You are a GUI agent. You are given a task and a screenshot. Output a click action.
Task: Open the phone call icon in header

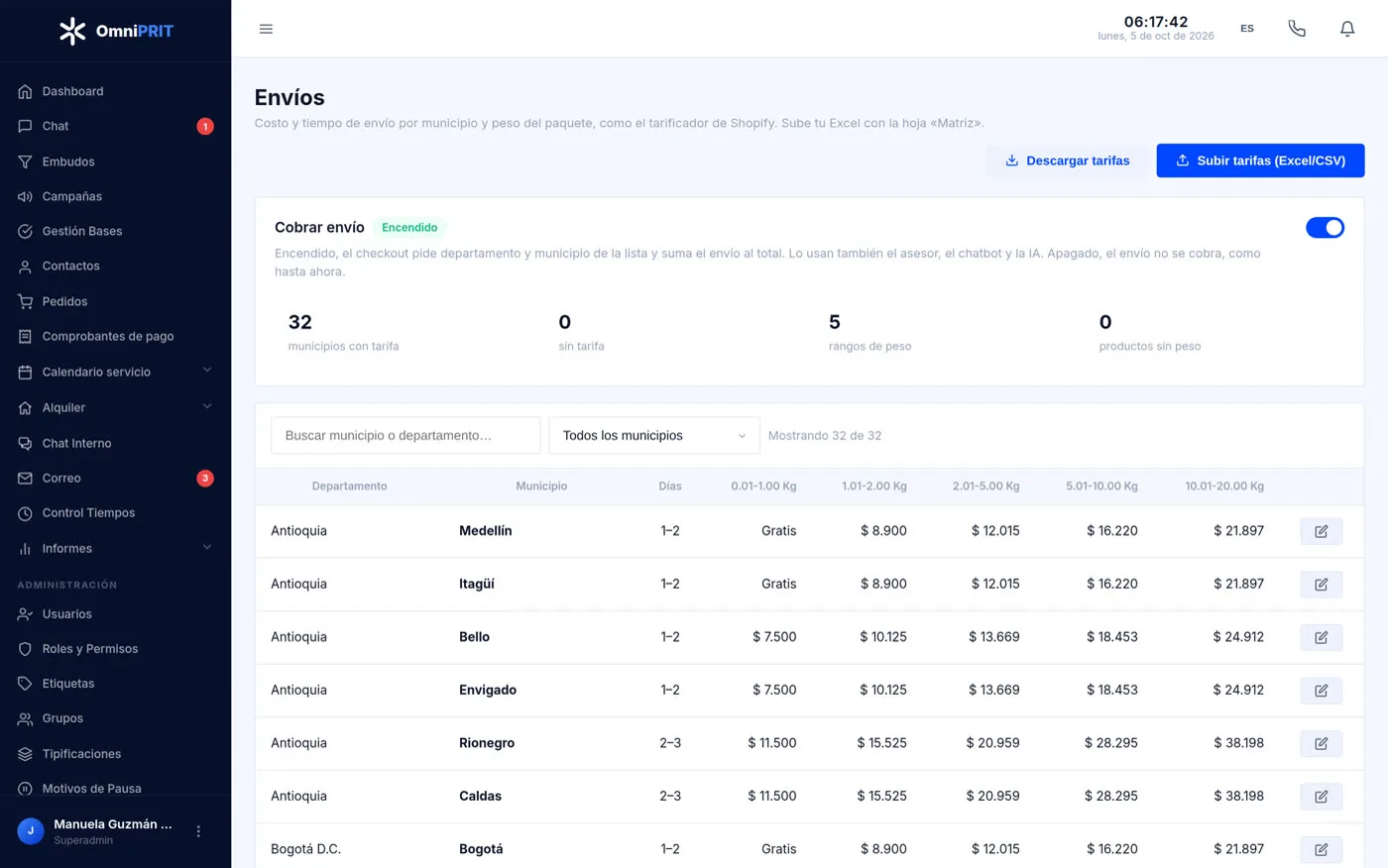pyautogui.click(x=1297, y=29)
